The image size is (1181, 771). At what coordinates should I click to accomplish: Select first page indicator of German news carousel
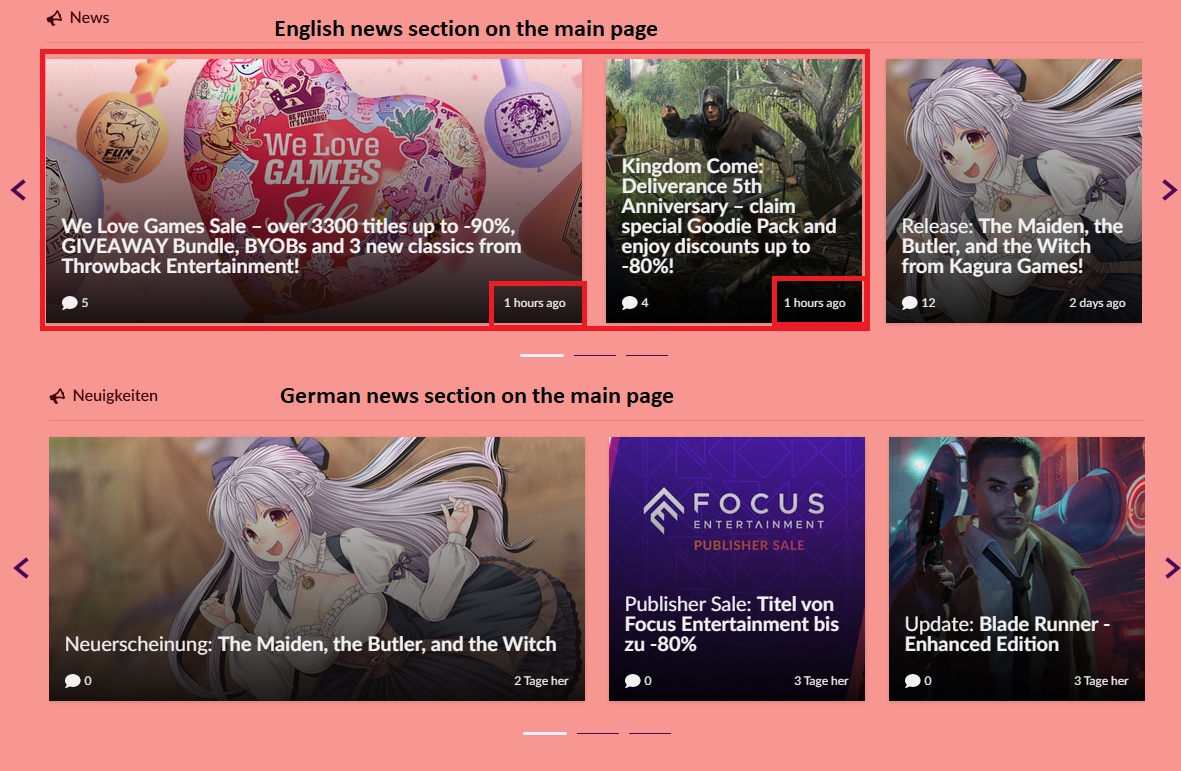(545, 733)
